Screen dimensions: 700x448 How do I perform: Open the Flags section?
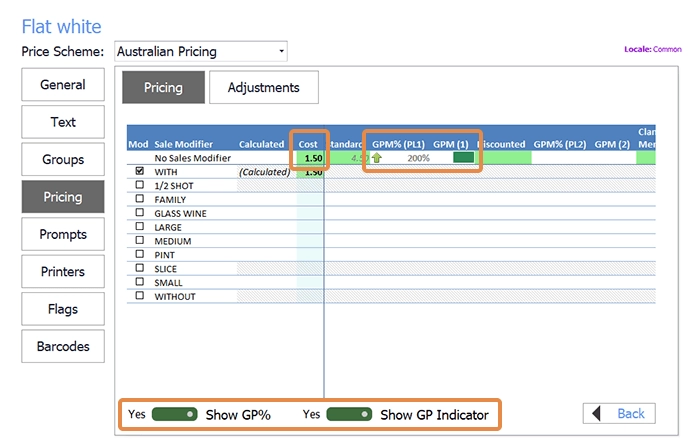click(63, 309)
